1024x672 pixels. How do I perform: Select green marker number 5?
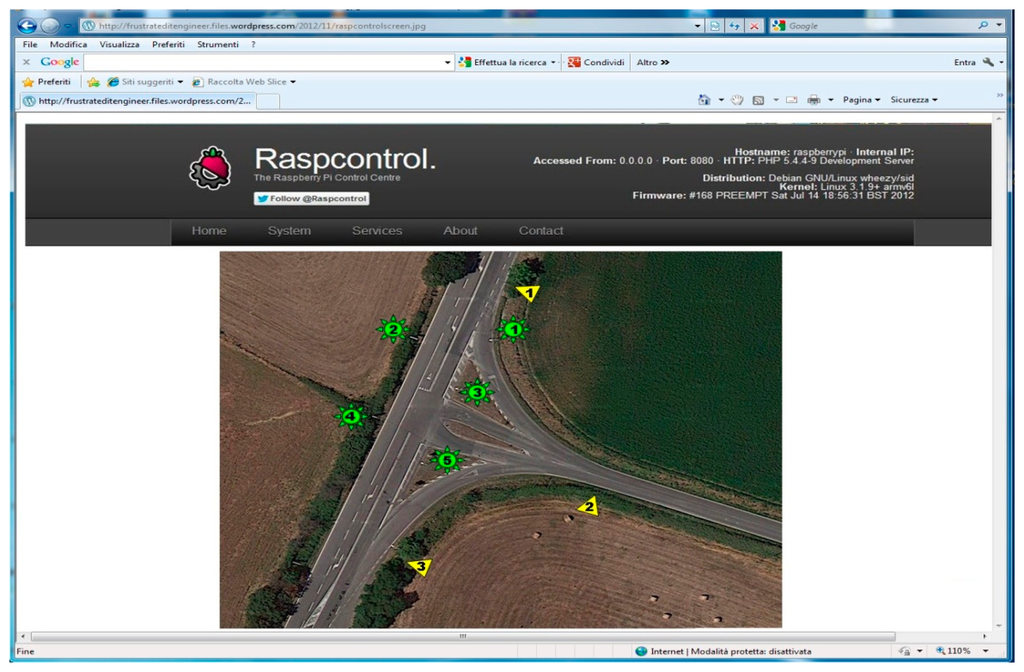[x=447, y=460]
